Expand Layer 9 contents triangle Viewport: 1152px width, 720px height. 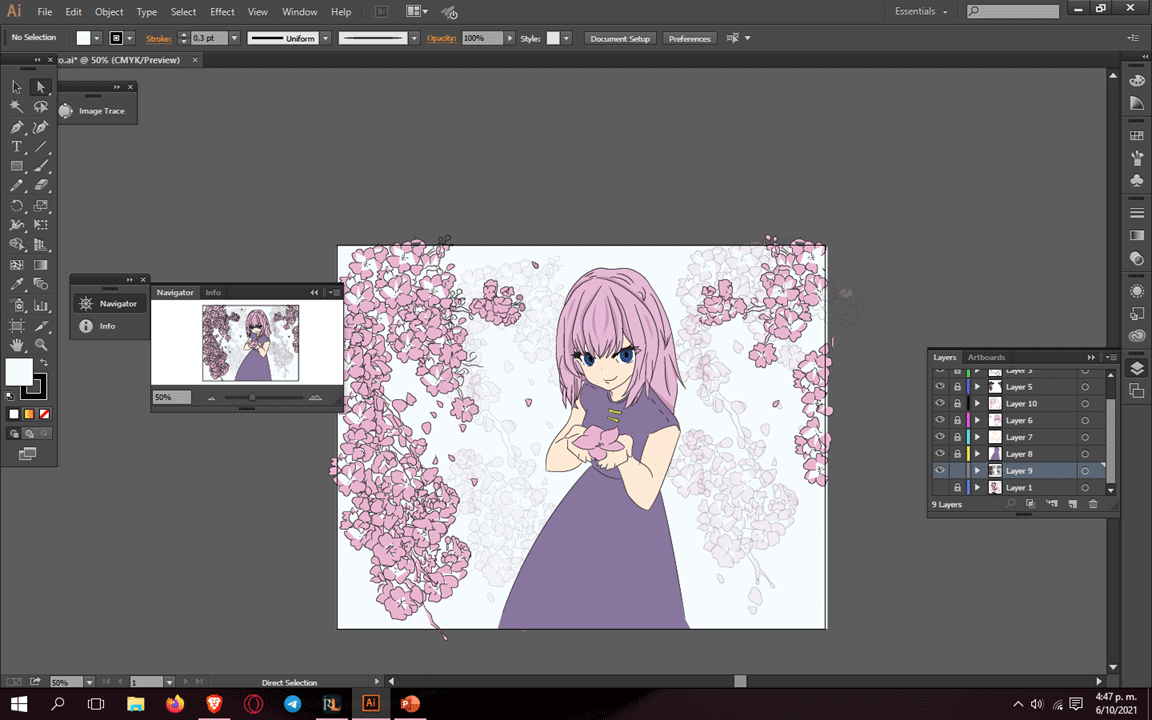[x=977, y=470]
